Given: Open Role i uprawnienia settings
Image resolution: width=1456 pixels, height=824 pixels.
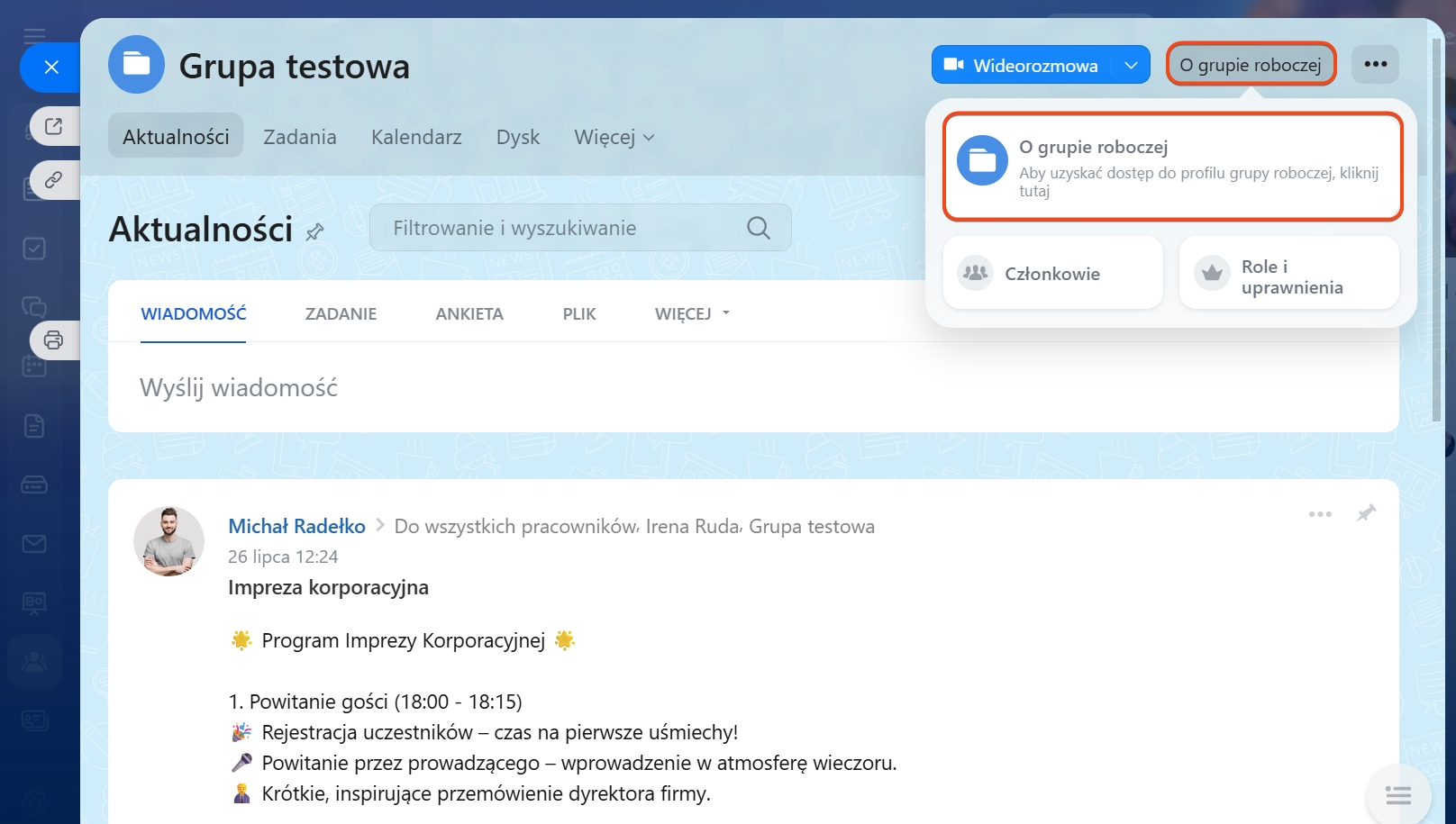Looking at the screenshot, I should (1288, 276).
